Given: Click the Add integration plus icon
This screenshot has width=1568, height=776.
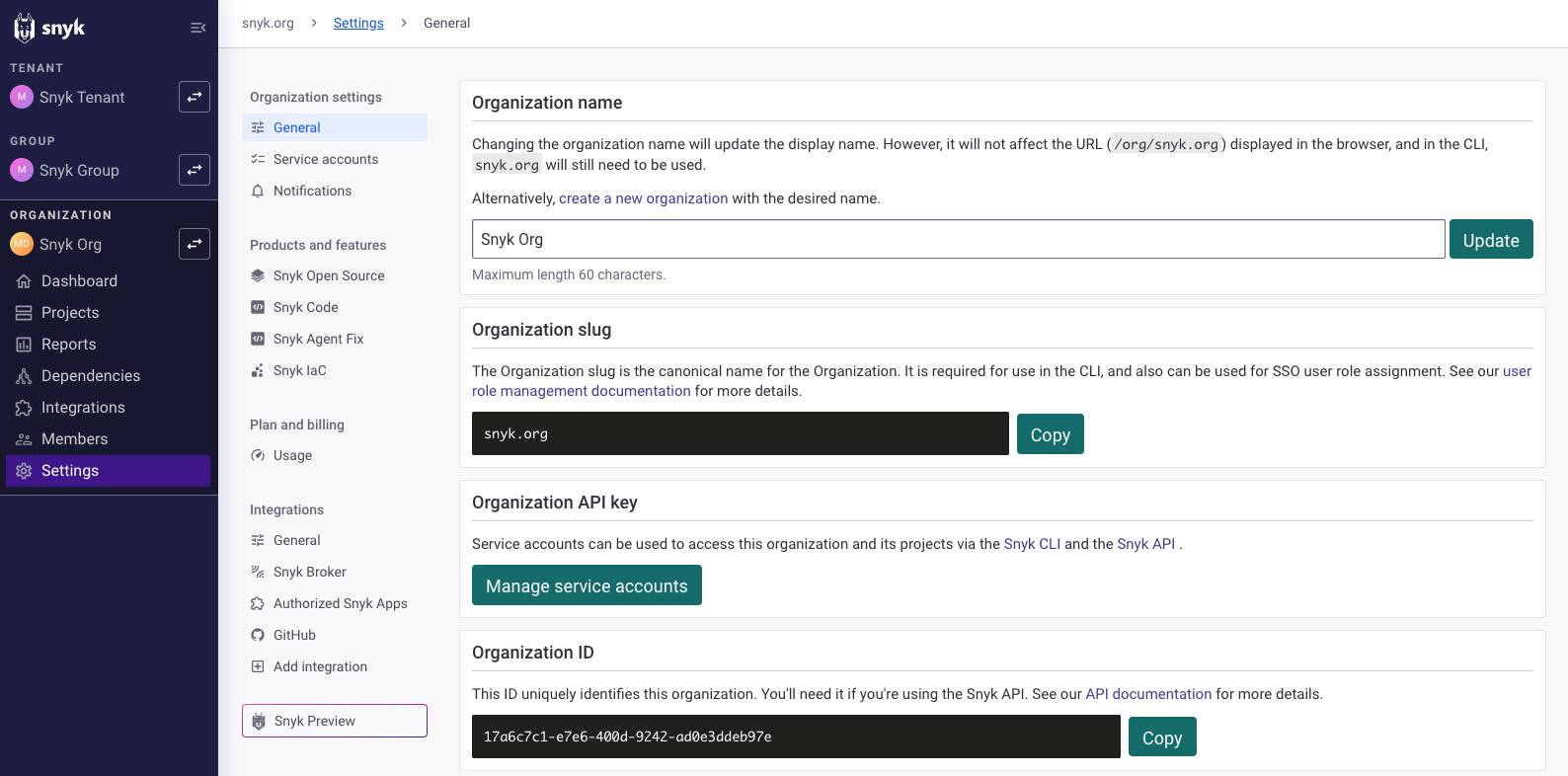Looking at the screenshot, I should 258,666.
